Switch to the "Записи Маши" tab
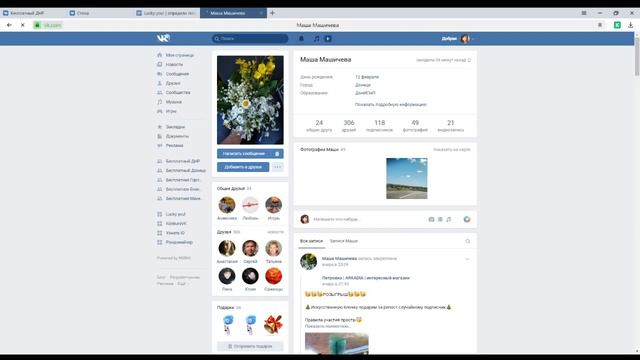The image size is (640, 360). [x=344, y=241]
